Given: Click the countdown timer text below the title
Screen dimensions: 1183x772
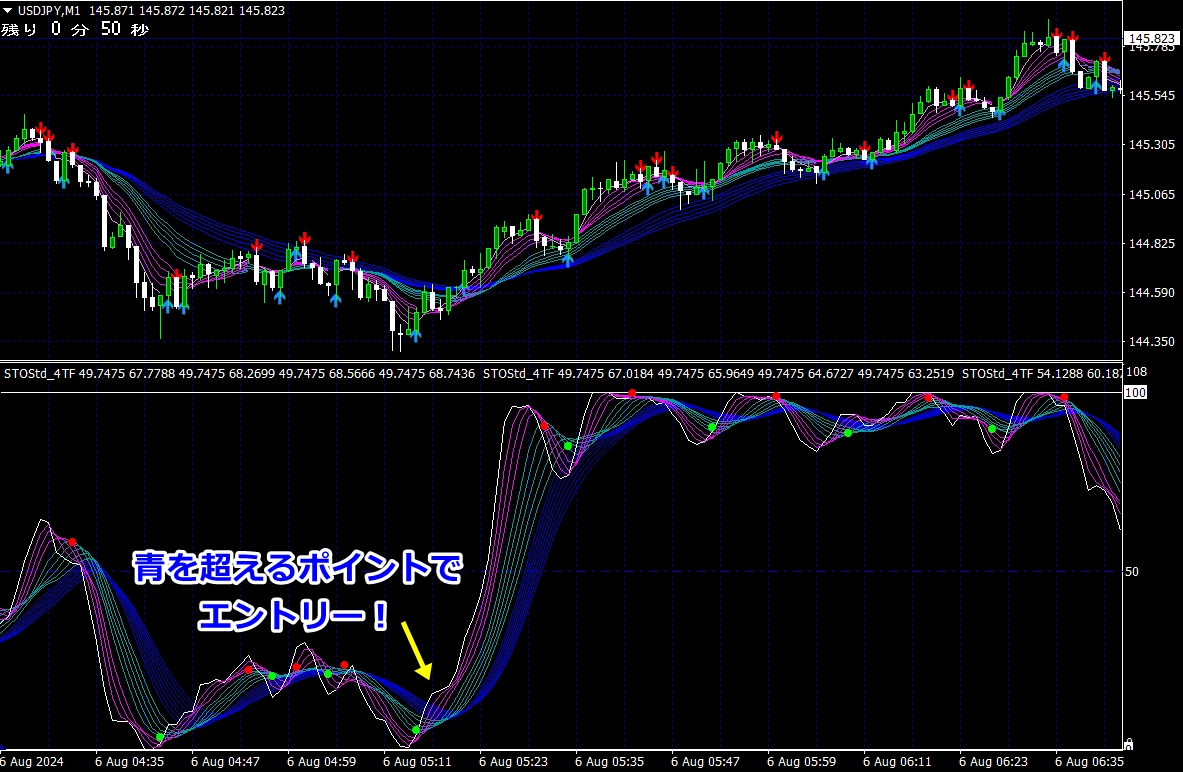Looking at the screenshot, I should coord(75,29).
